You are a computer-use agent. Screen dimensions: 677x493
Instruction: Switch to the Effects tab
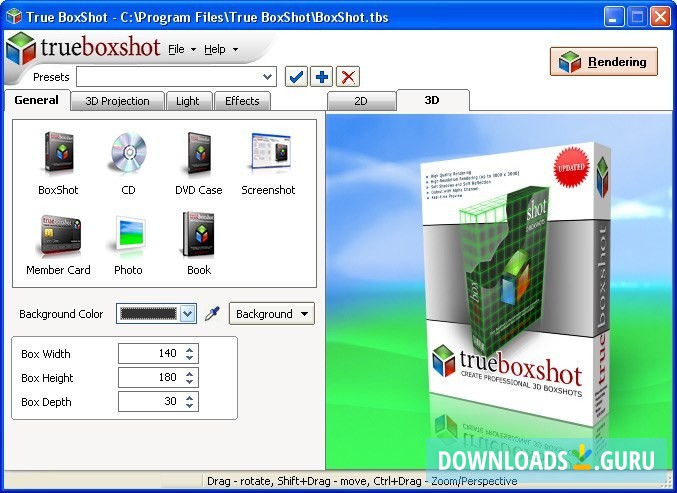(242, 101)
